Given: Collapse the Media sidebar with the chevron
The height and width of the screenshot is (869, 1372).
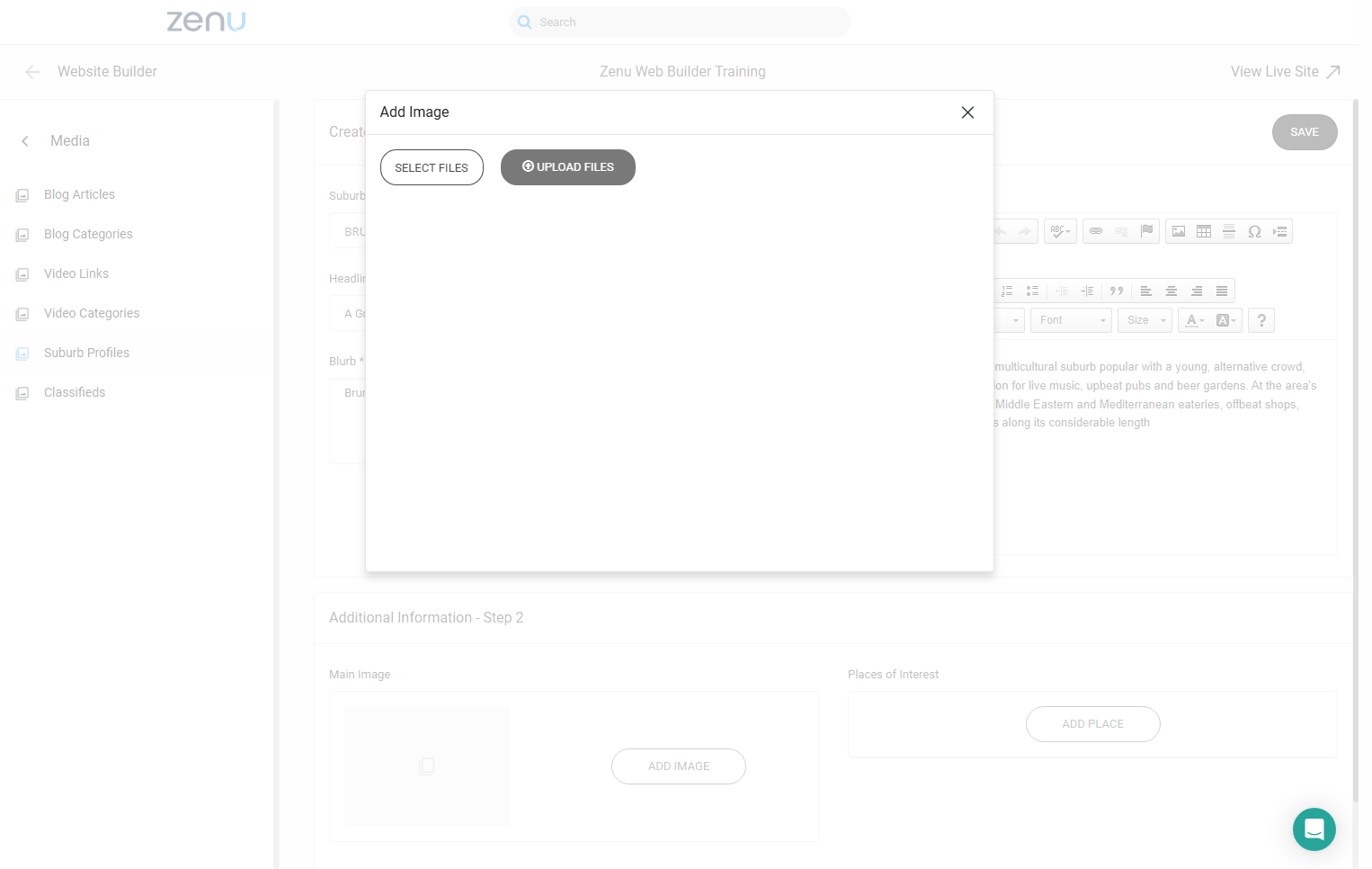Looking at the screenshot, I should (x=25, y=141).
